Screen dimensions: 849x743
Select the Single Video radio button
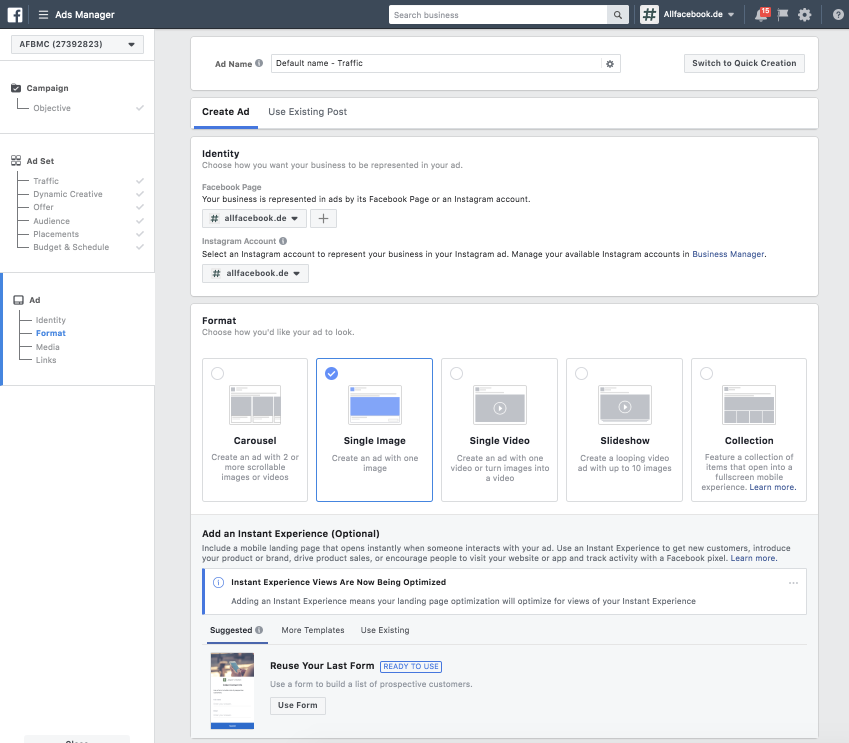456,374
